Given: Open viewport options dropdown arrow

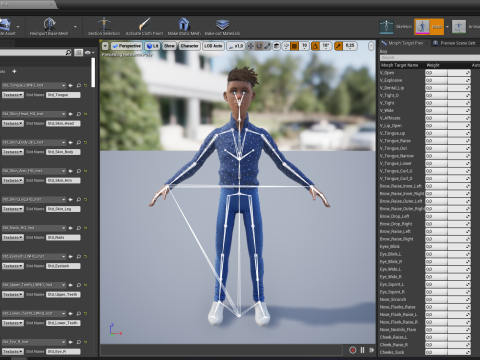Looking at the screenshot, I should click(x=105, y=46).
